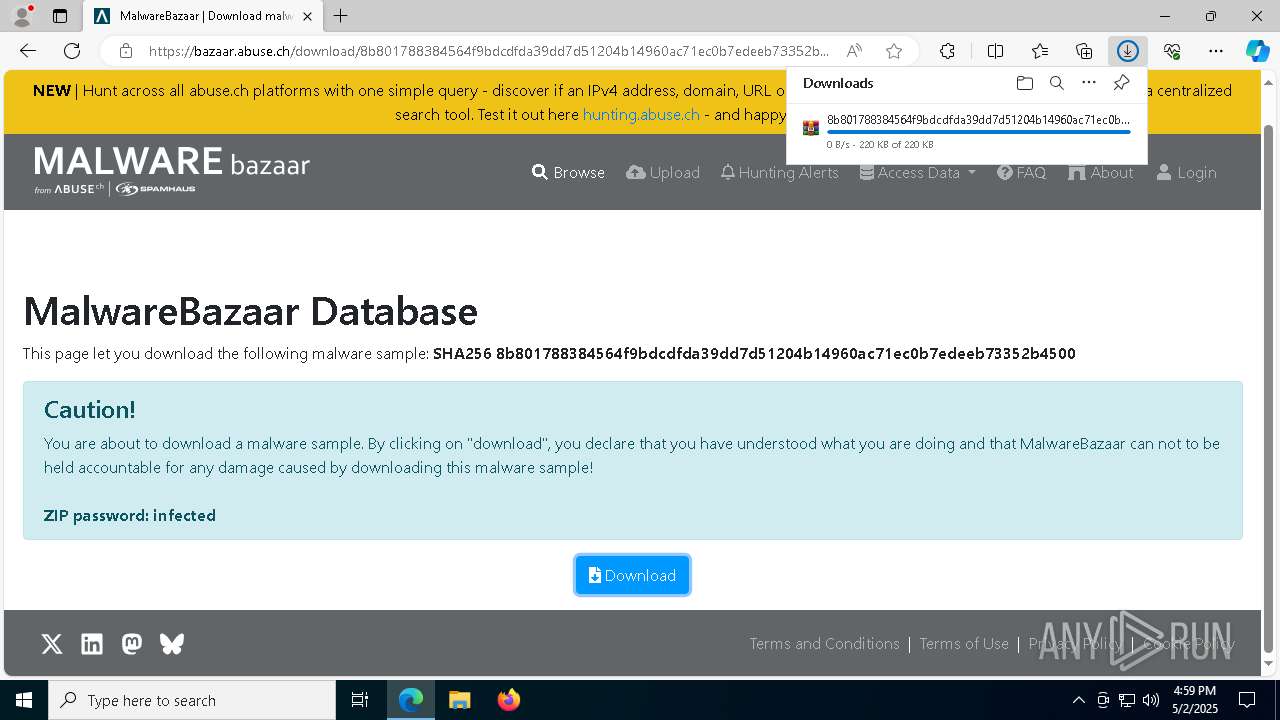The height and width of the screenshot is (720, 1280).
Task: Click the download progress bar
Action: click(x=978, y=132)
